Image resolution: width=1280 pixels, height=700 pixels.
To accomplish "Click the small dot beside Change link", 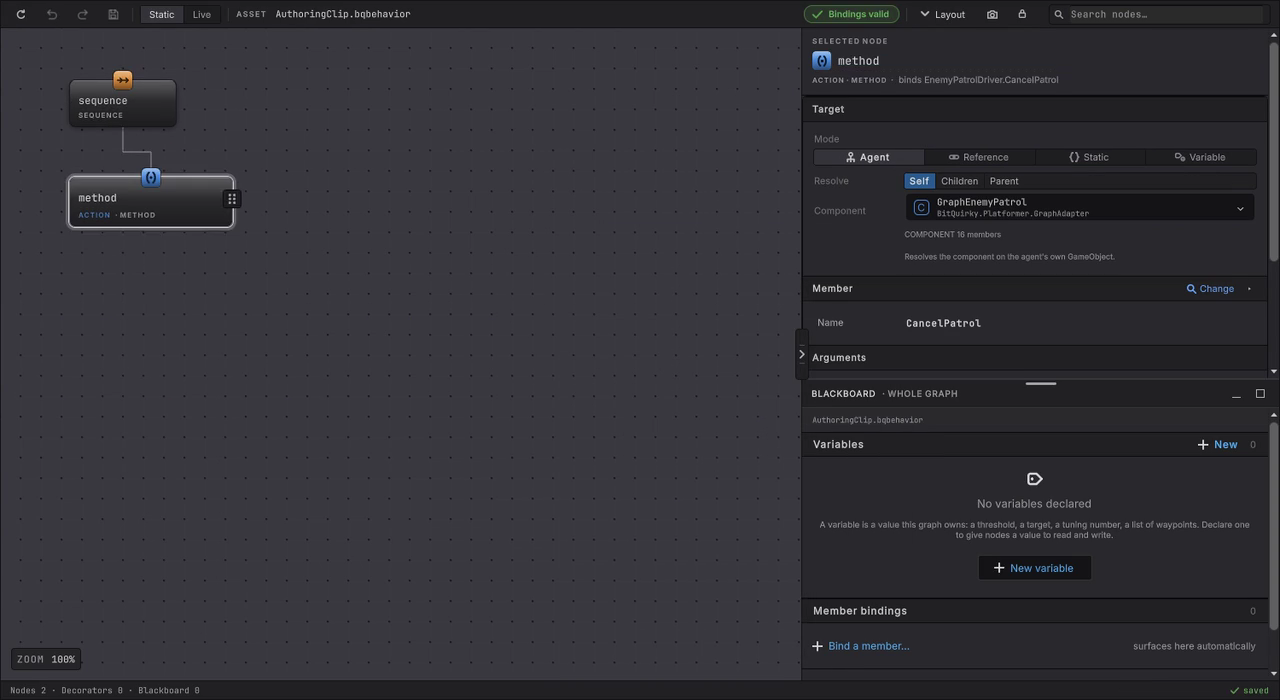I will pos(1249,289).
